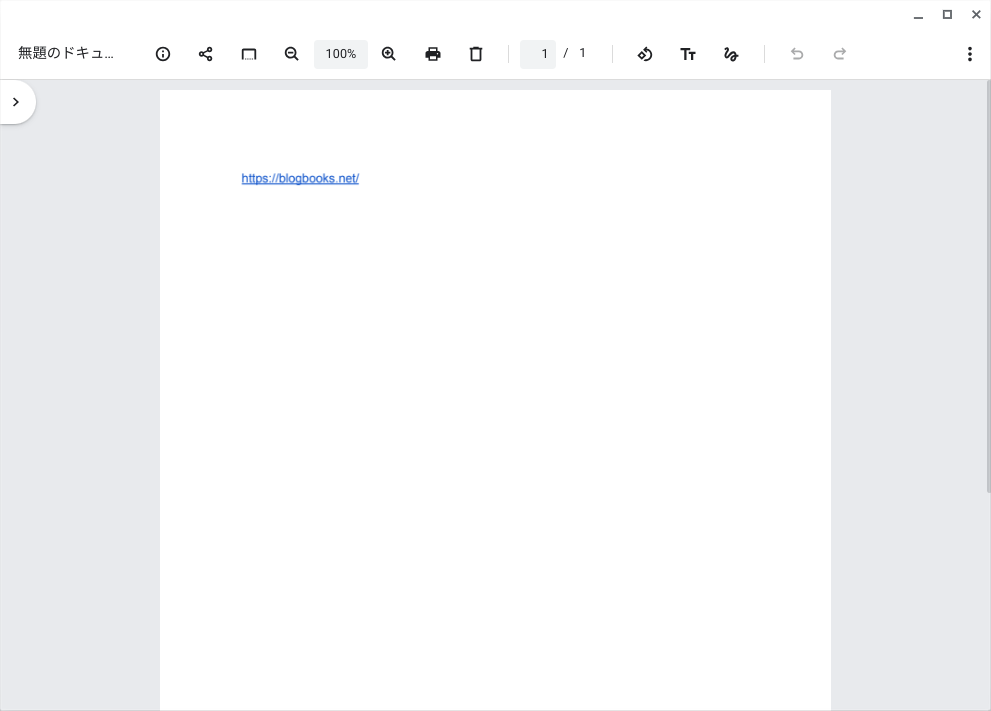Viewport: 991px width, 711px height.
Task: Rotate the page using rotate icon
Action: tap(645, 54)
